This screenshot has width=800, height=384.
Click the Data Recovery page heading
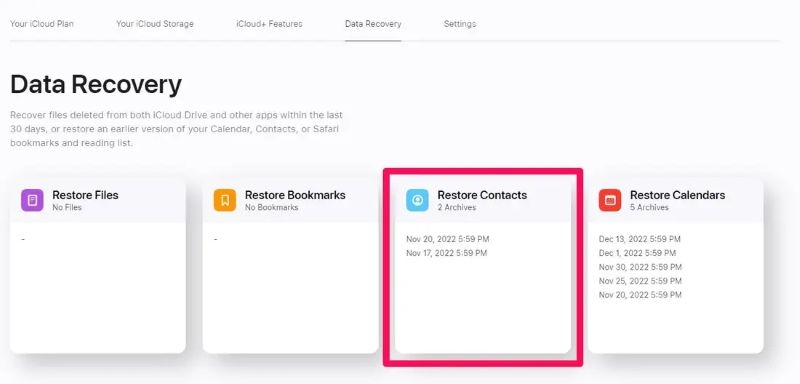[x=96, y=85]
